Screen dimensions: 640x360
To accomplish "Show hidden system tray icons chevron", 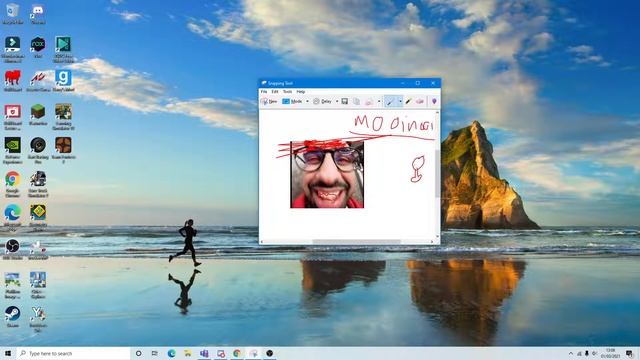I will [x=571, y=353].
